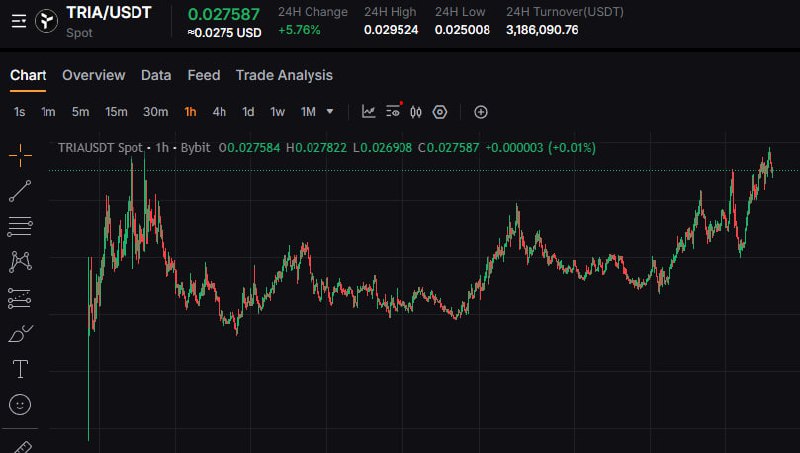
Task: Click the add plus circle icon
Action: [481, 112]
